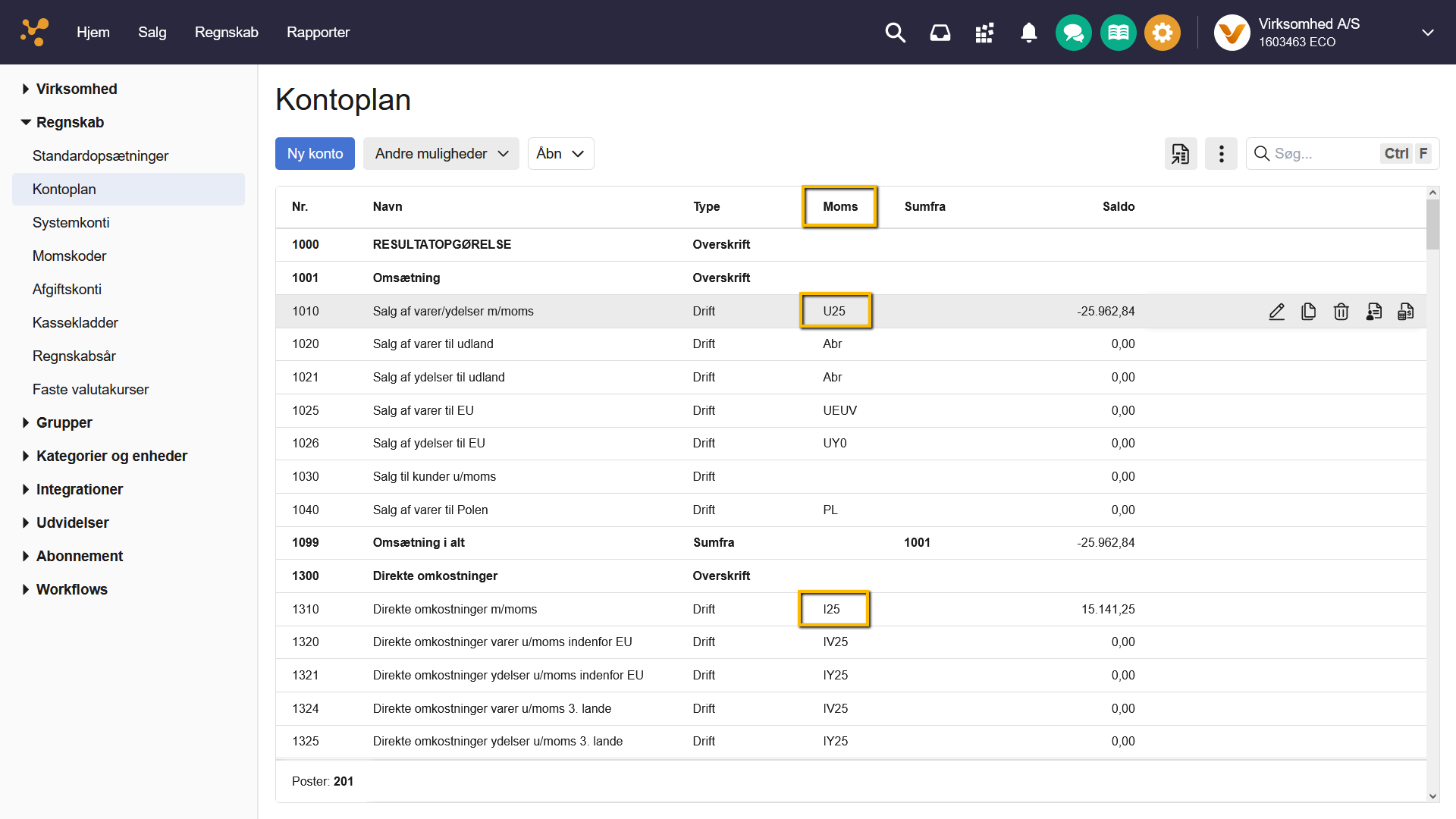Screen dimensions: 1456x819
Task: Open the Åbn dropdown menu
Action: coord(560,154)
